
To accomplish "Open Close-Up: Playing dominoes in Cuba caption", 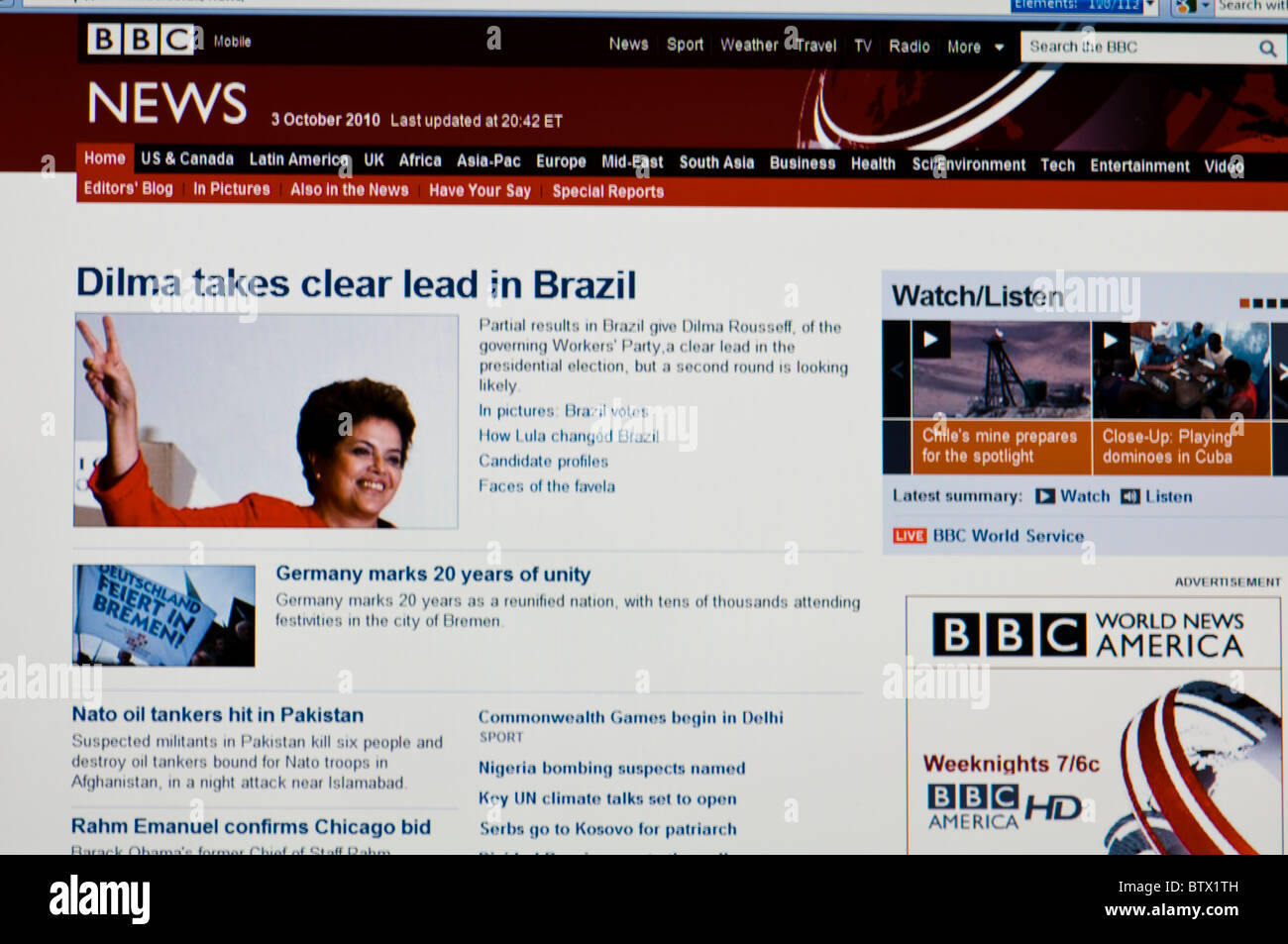I will 1167,447.
